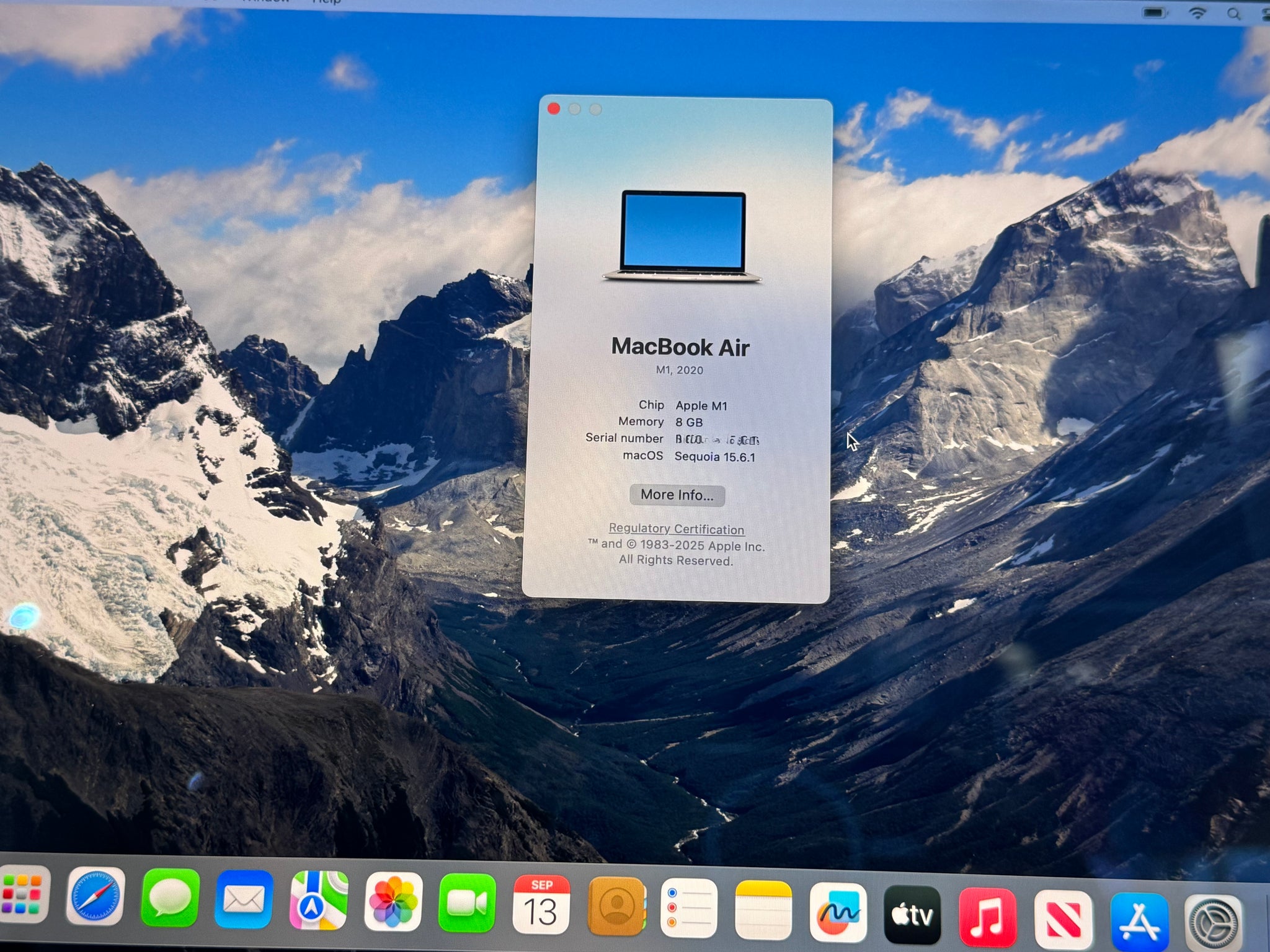Open the News app icon
Screen dimensions: 1270x952
[1063, 920]
